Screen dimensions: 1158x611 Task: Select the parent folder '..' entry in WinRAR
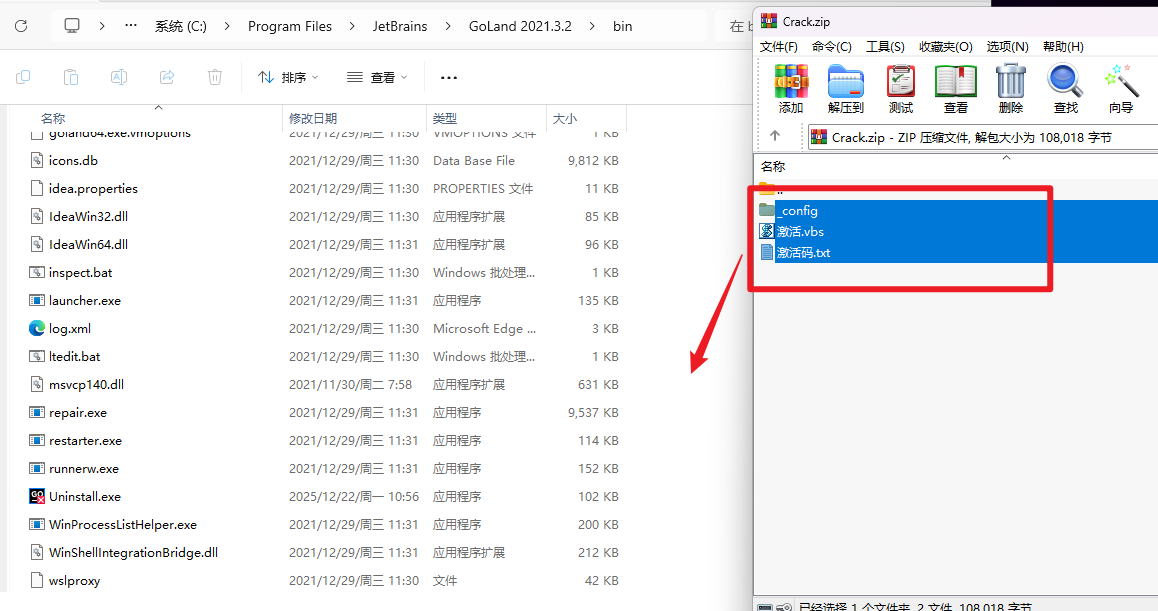(x=772, y=189)
